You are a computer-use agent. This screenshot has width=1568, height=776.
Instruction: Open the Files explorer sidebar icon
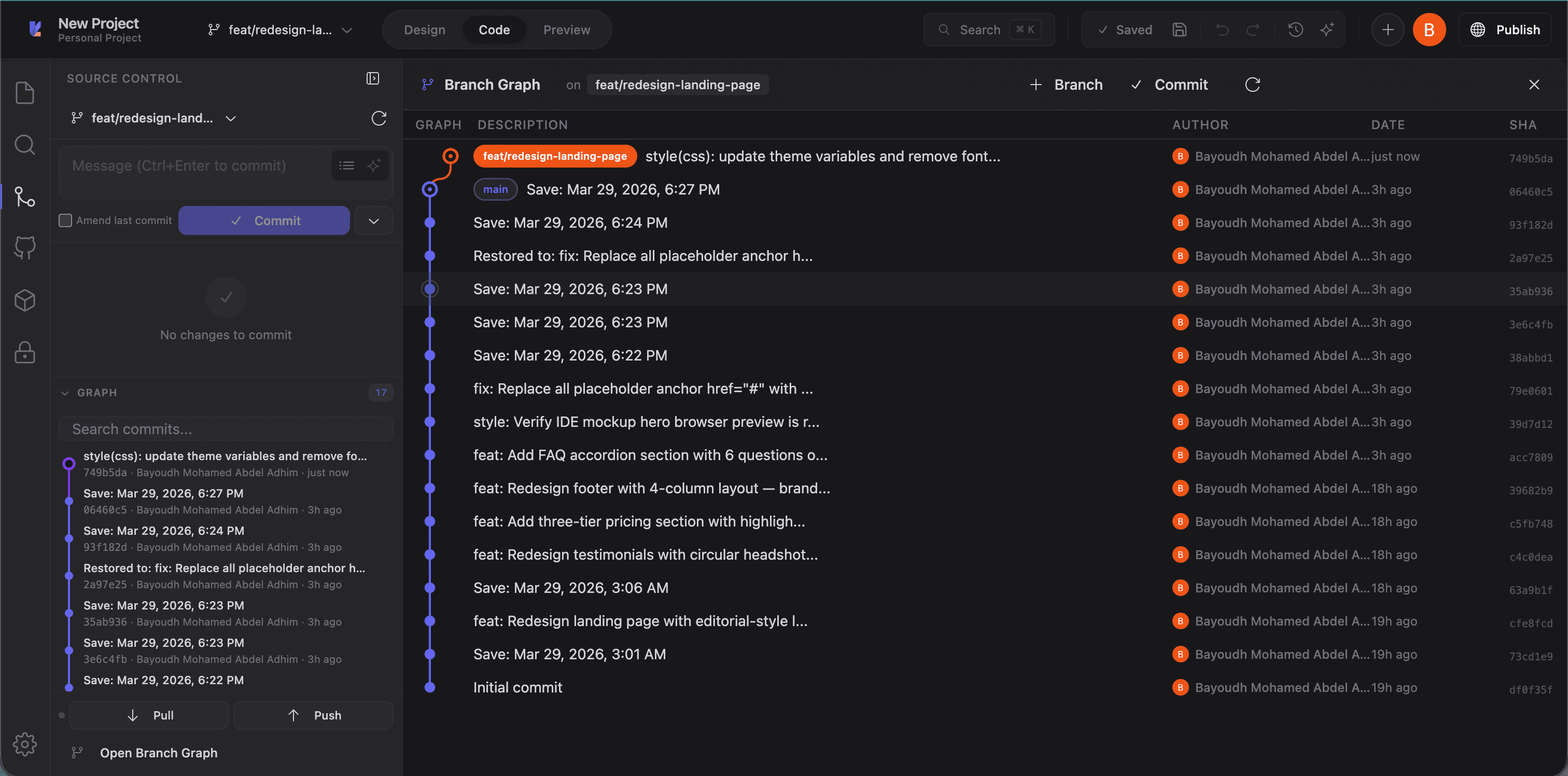click(x=24, y=92)
